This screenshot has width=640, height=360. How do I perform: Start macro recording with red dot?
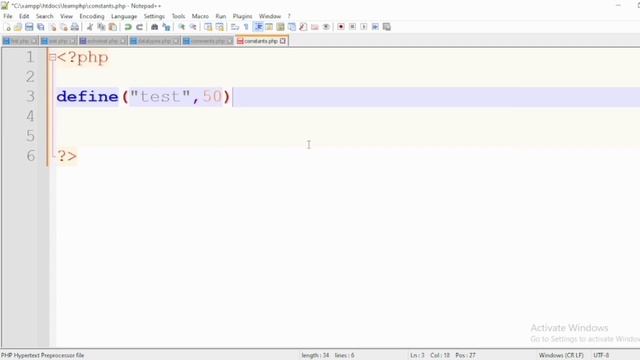341,27
